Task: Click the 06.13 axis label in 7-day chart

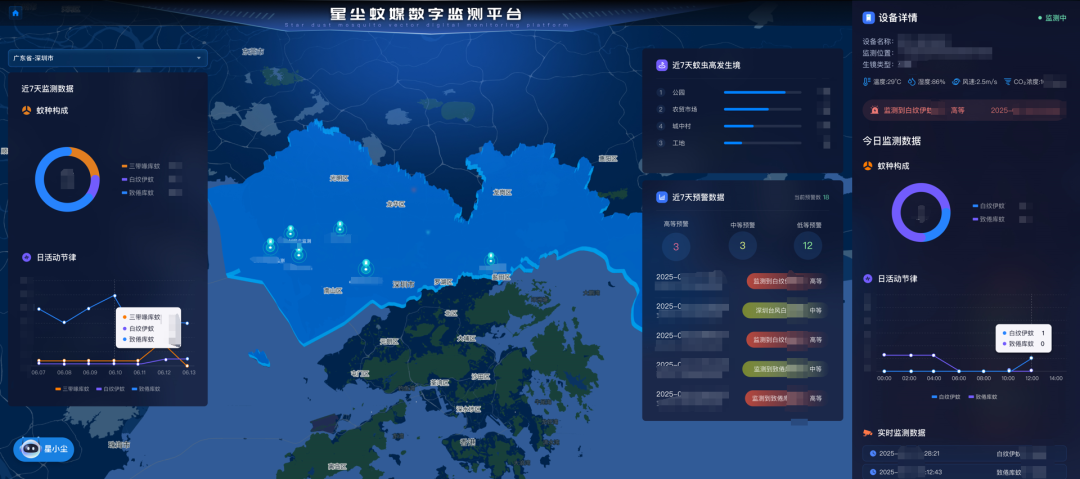Action: click(x=189, y=372)
